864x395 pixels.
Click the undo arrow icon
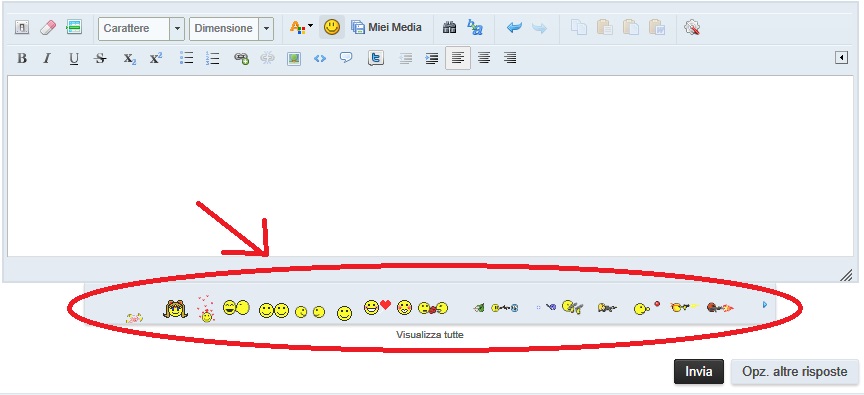tap(514, 28)
